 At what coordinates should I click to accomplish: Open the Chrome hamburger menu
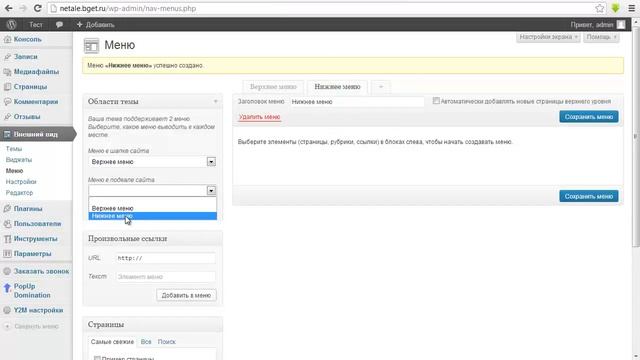(631, 8)
